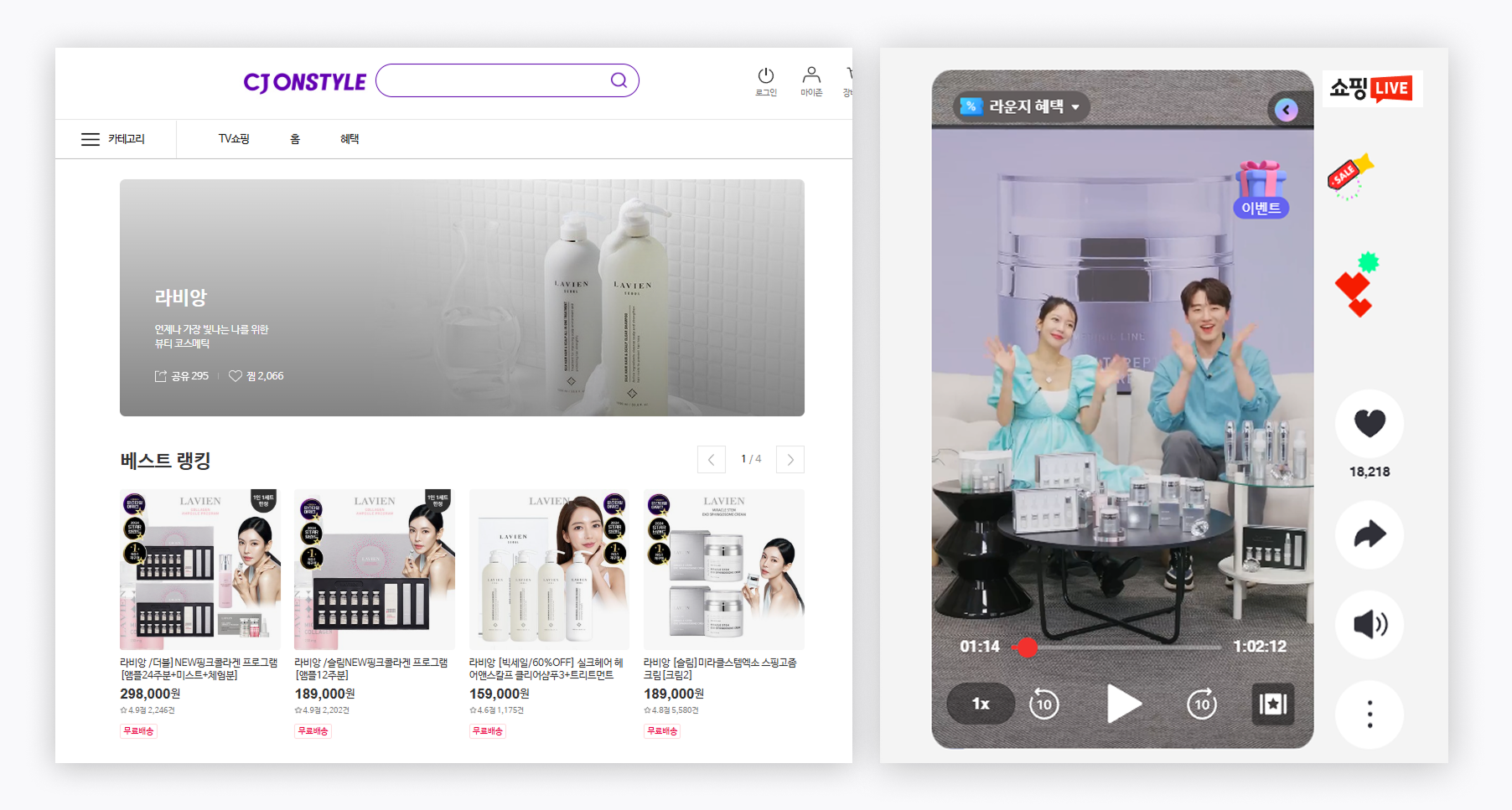Go to next best ranking page
The width and height of the screenshot is (1512, 810).
[x=790, y=459]
